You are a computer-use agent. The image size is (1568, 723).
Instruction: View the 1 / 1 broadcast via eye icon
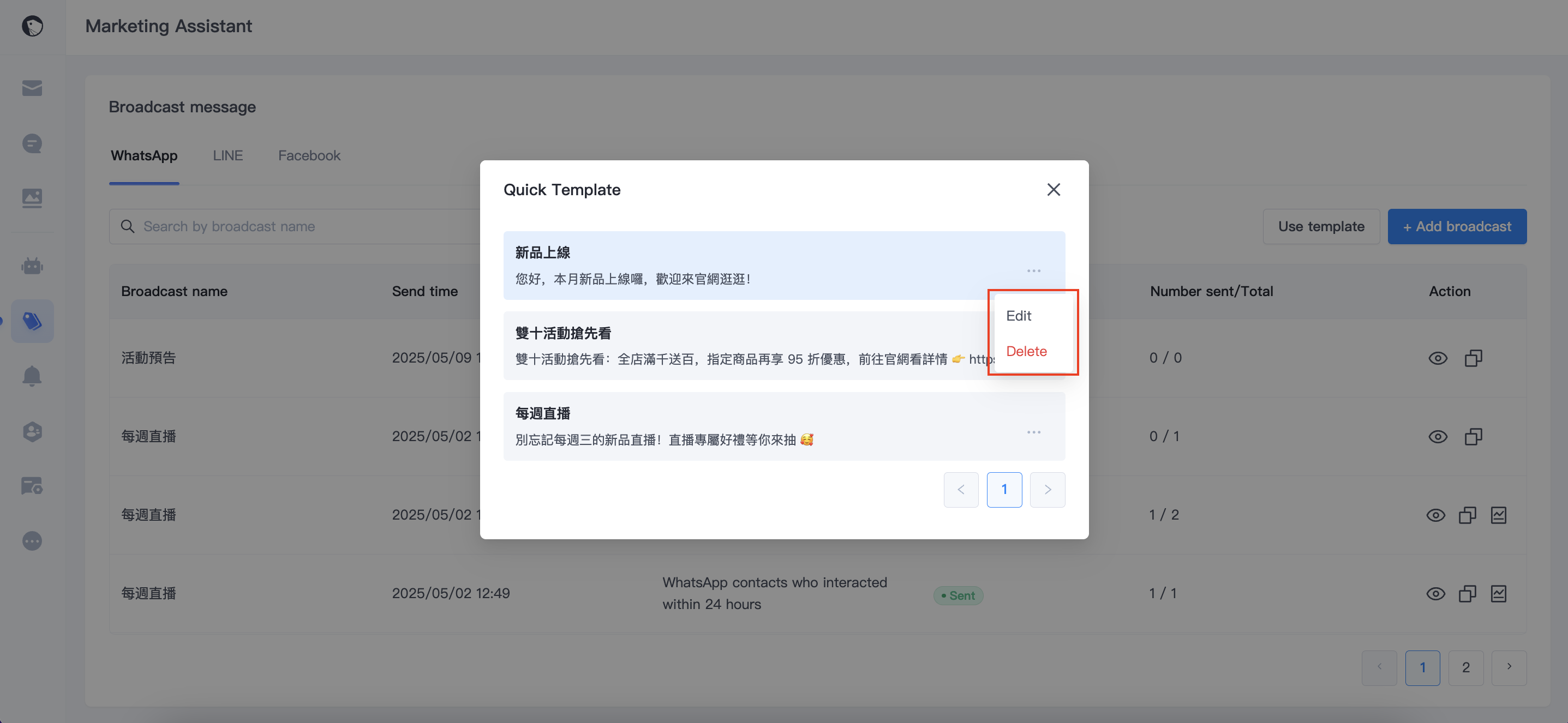point(1436,593)
